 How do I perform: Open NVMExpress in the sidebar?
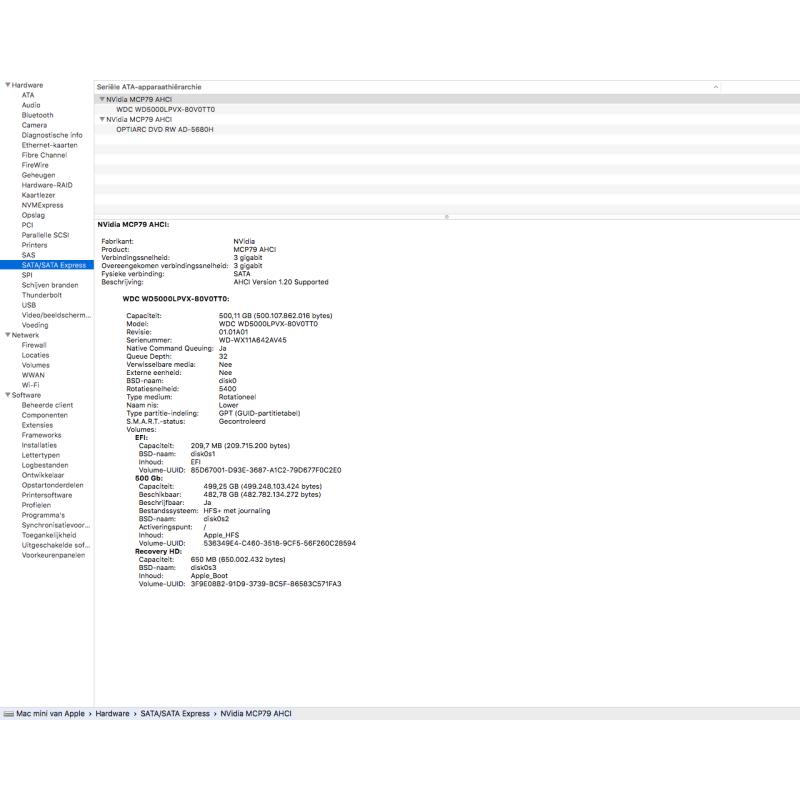pos(42,205)
